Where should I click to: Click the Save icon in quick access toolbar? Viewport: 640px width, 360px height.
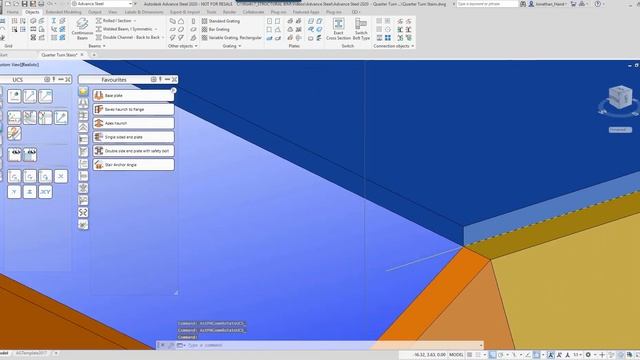tap(24, 4)
